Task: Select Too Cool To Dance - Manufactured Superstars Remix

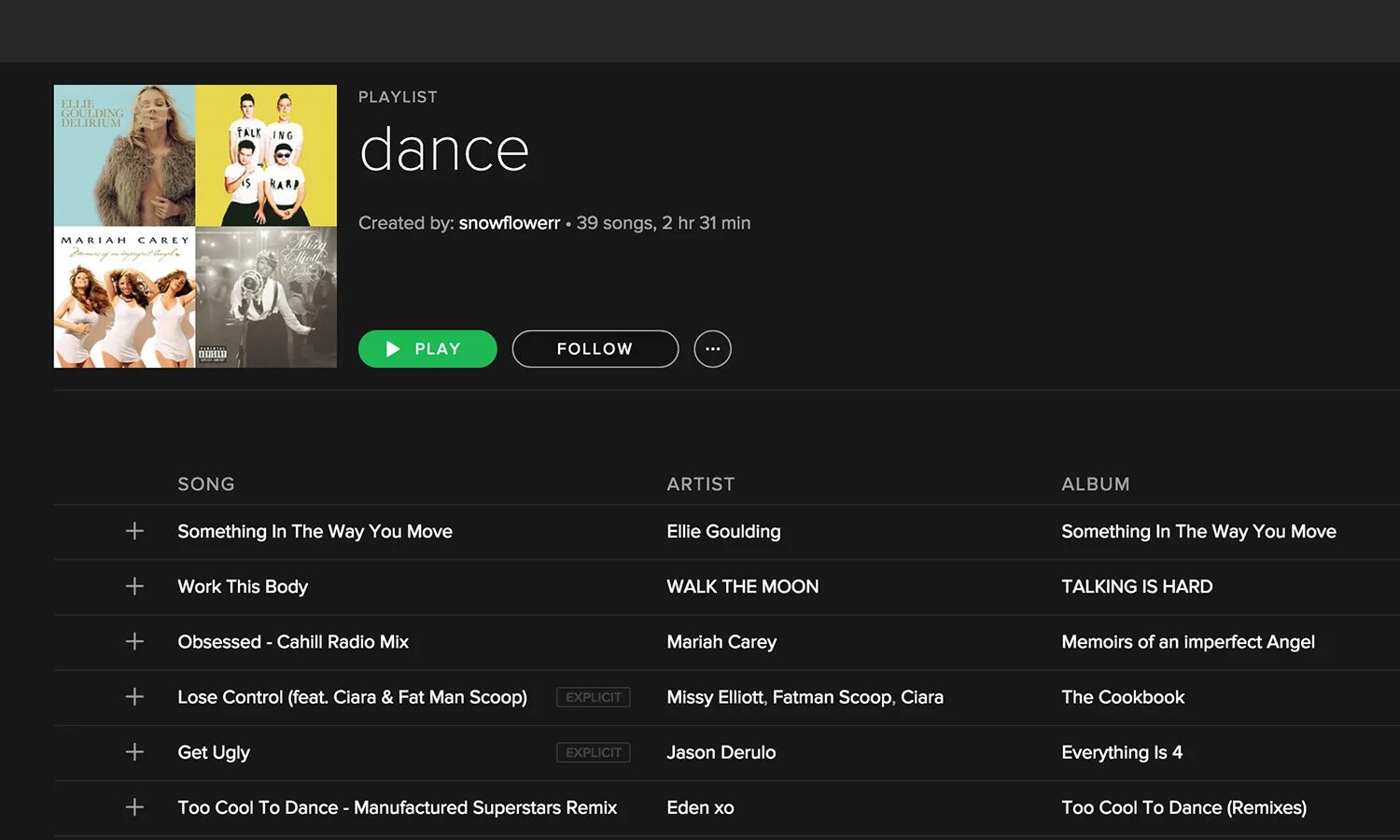Action: tap(397, 807)
